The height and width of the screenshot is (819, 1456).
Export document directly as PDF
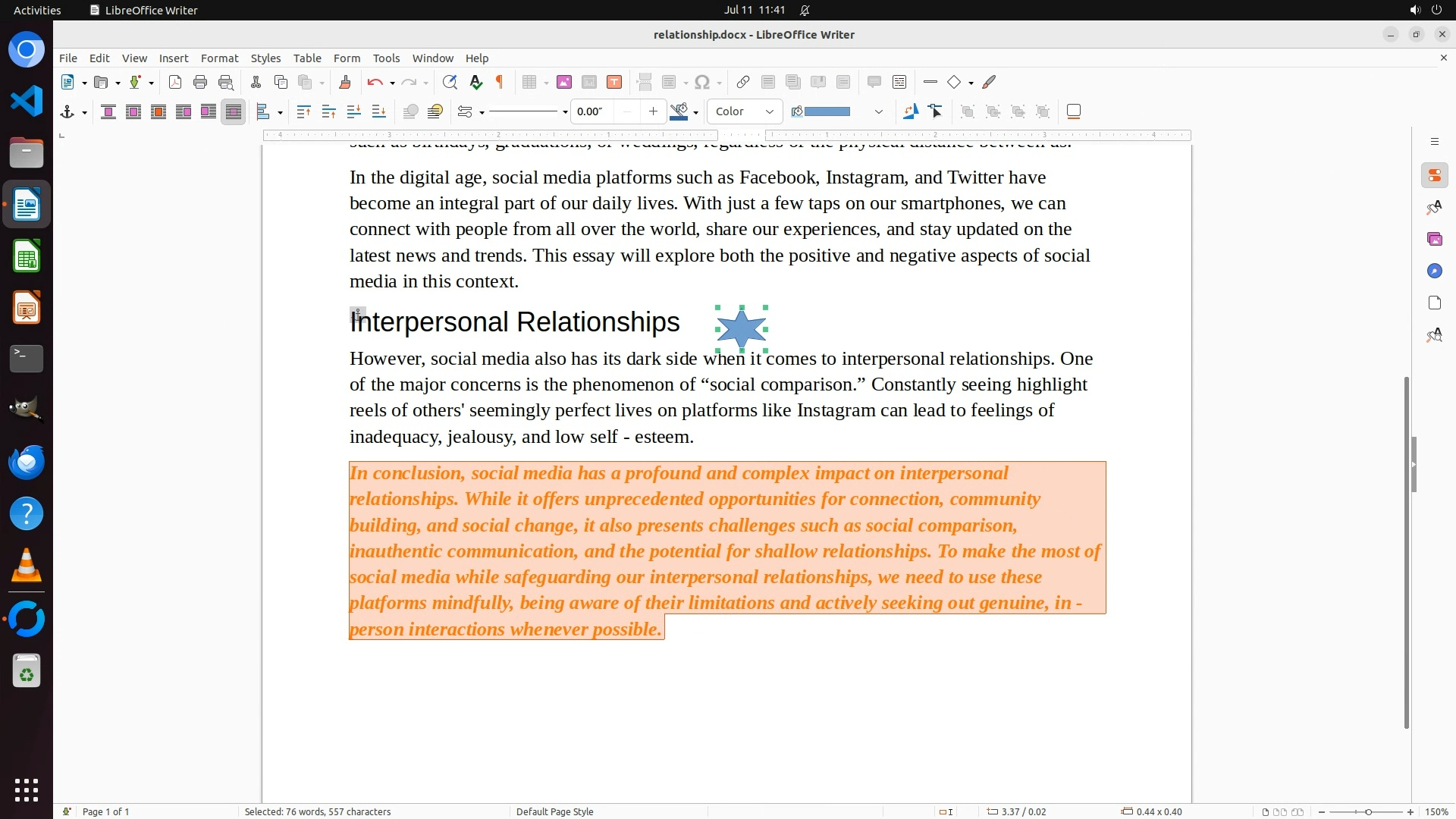[x=175, y=82]
